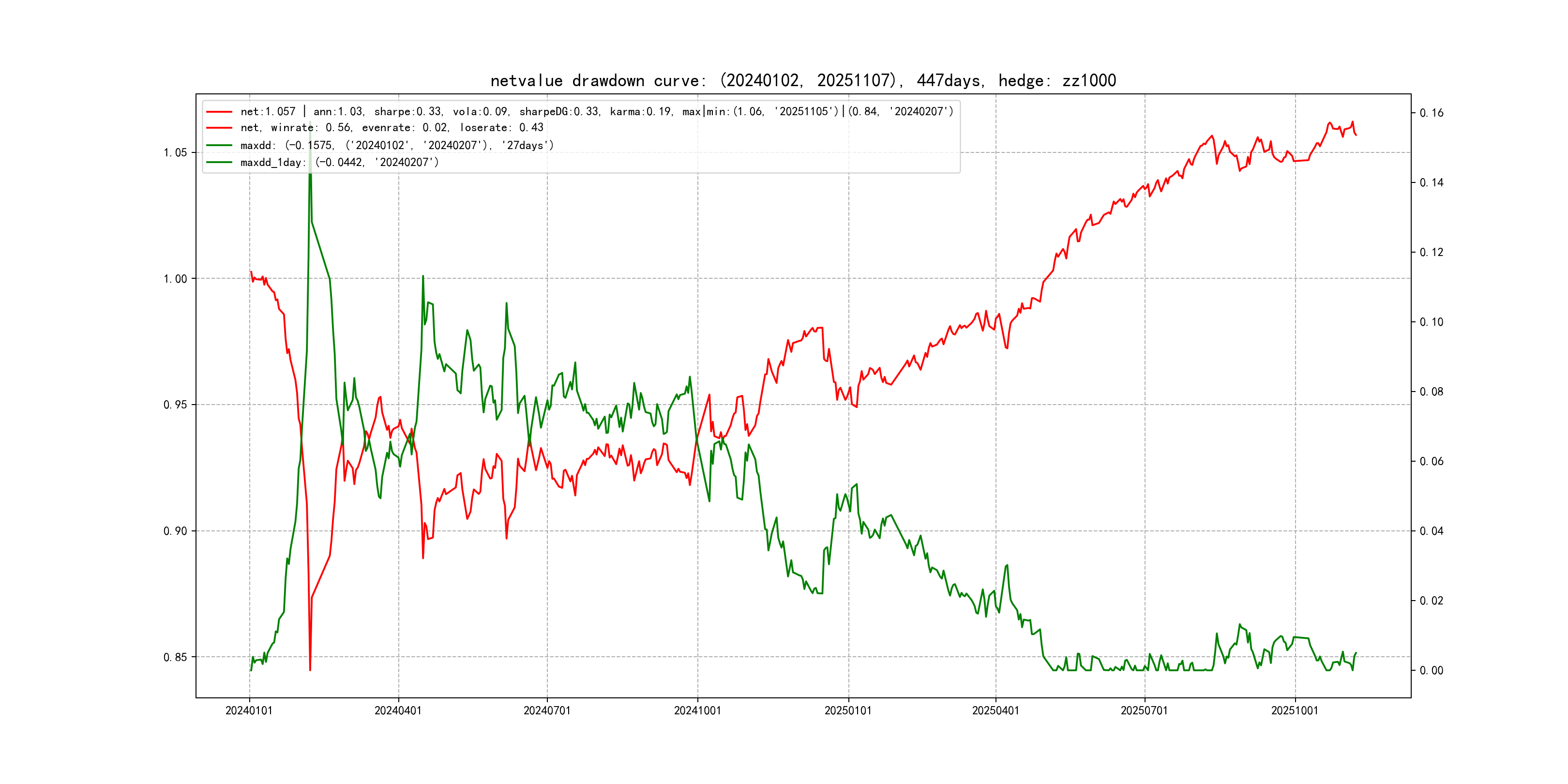Click the 20250701 x-axis date label
The width and height of the screenshot is (1568, 784).
point(1145,710)
